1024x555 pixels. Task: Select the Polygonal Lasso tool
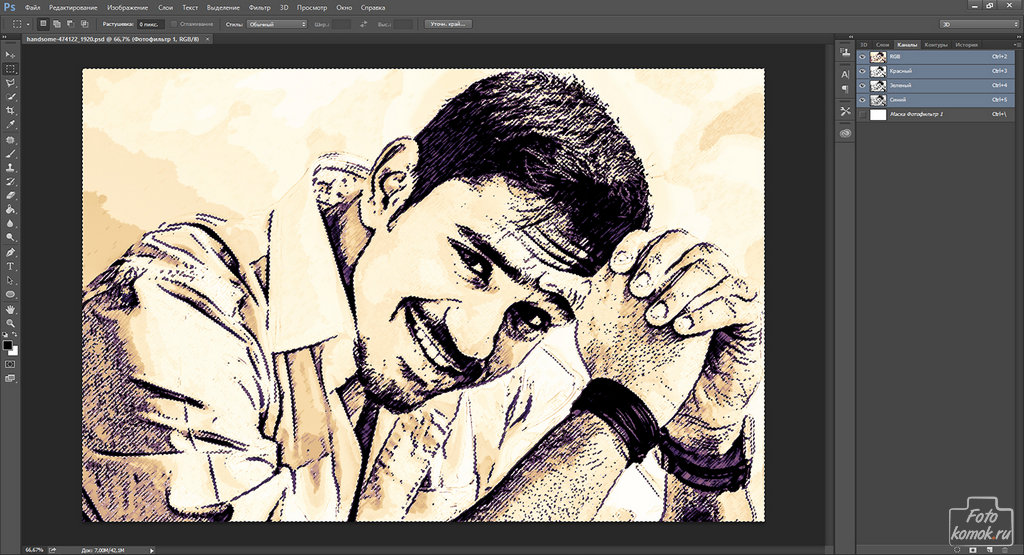click(10, 84)
